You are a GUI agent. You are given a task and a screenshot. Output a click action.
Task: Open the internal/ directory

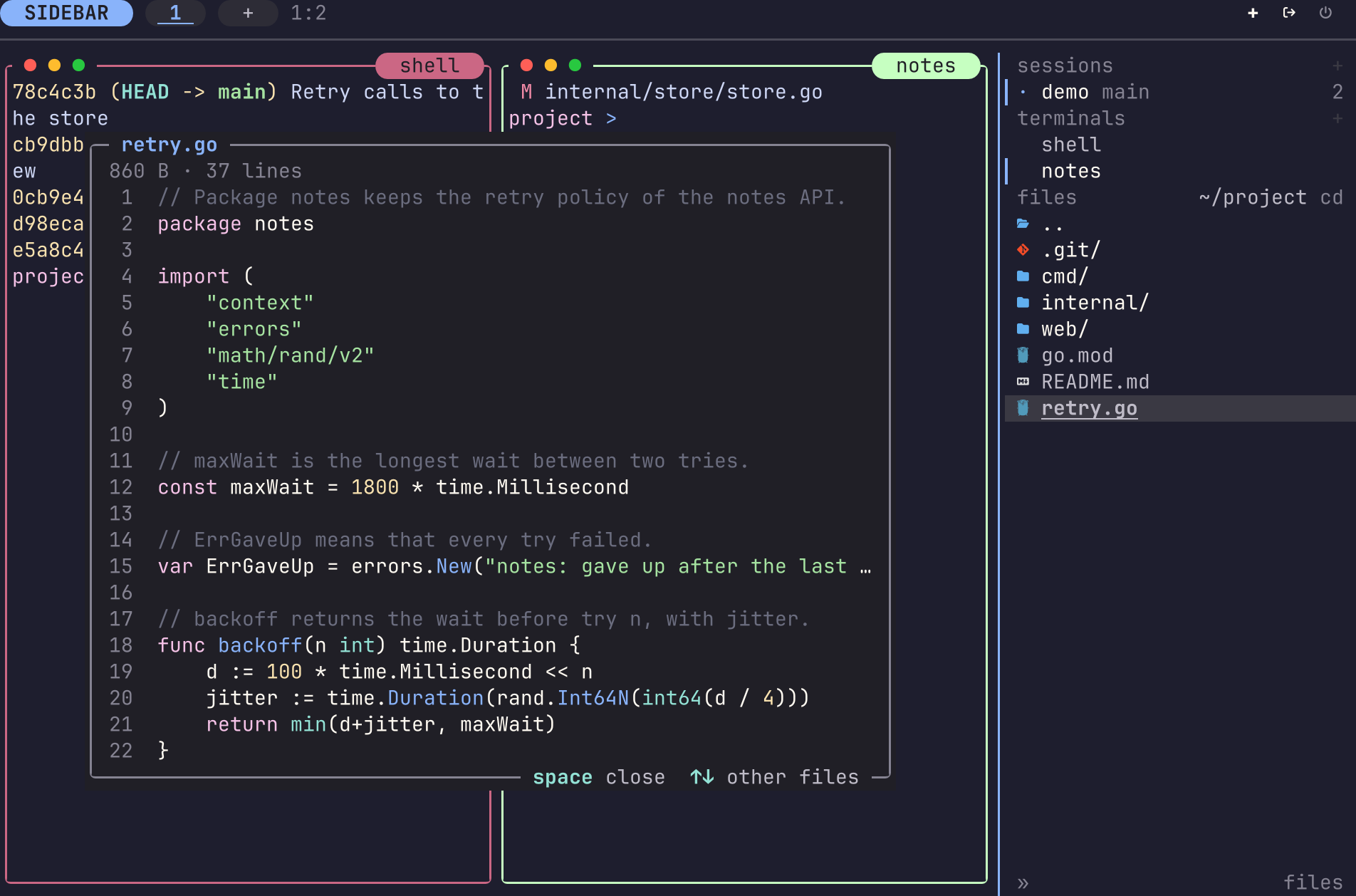coord(1180,303)
